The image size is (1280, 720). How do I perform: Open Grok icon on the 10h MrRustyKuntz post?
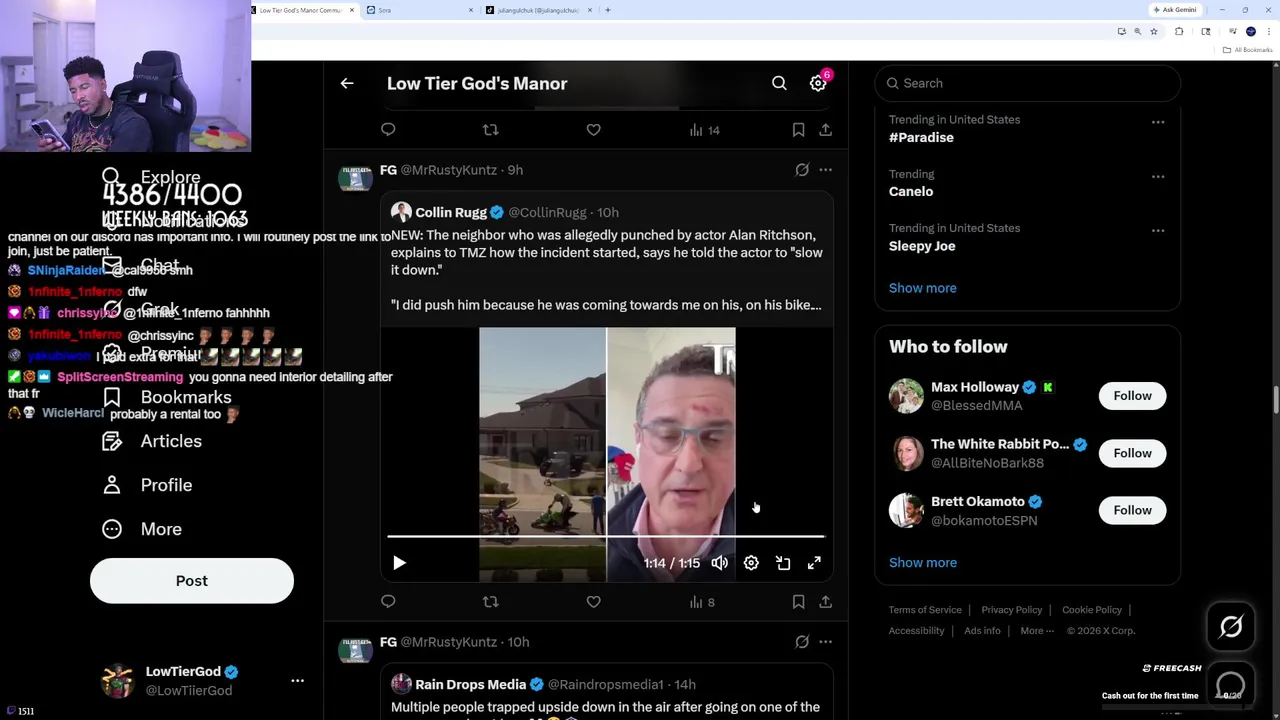coord(802,642)
